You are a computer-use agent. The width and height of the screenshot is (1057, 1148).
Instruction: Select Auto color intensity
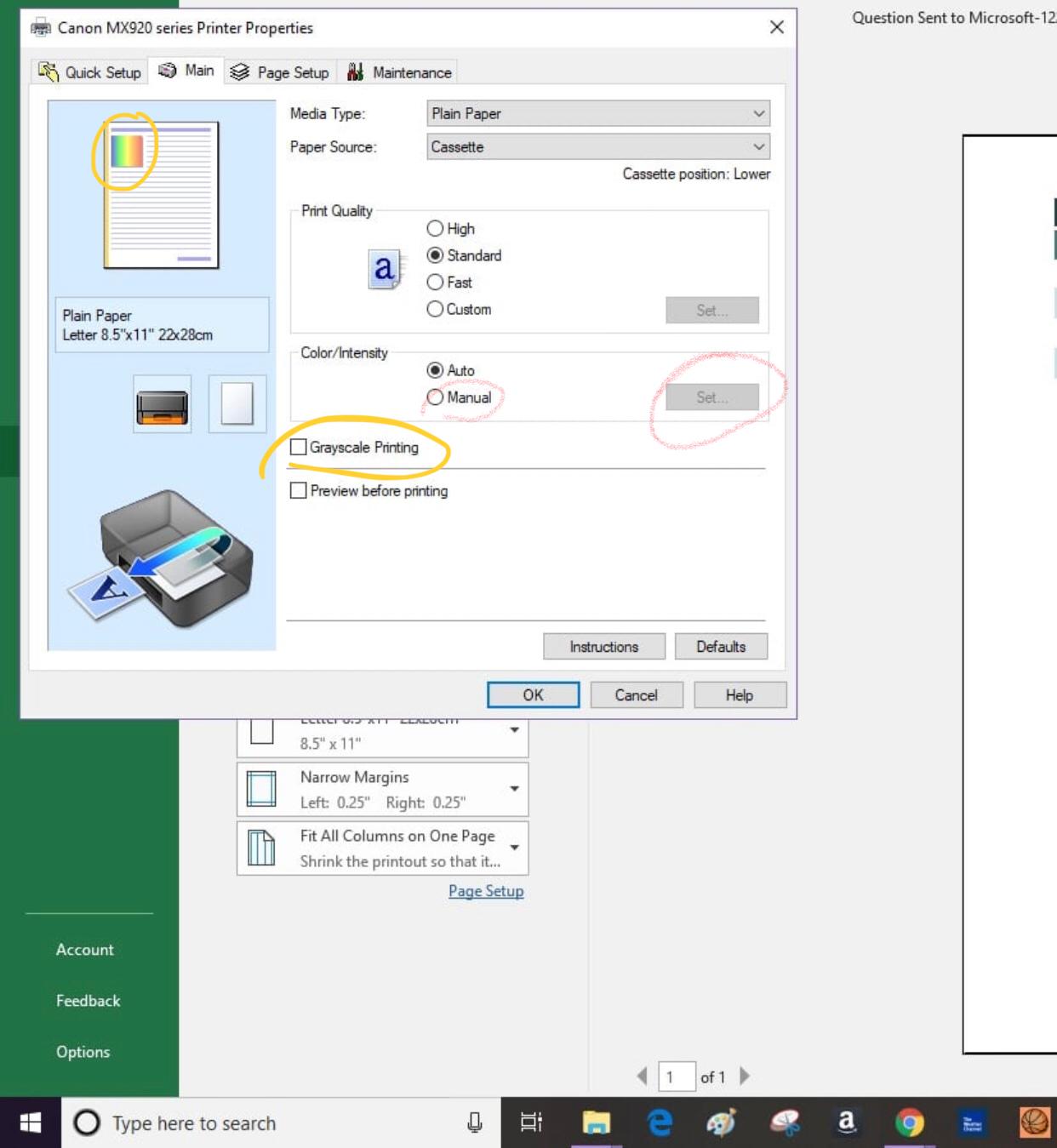click(451, 370)
